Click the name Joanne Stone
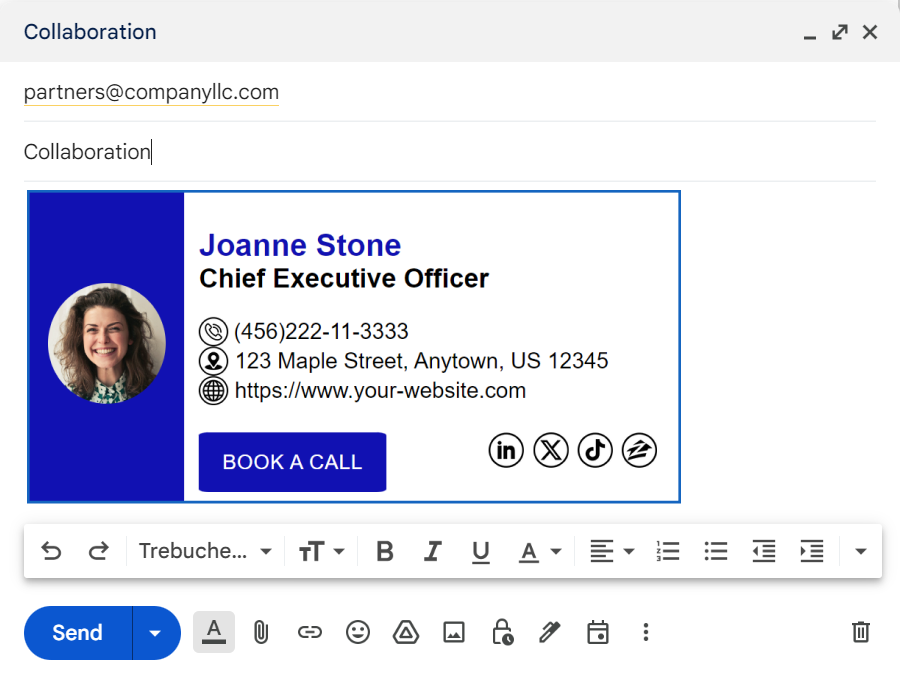900x680 pixels. [x=300, y=246]
